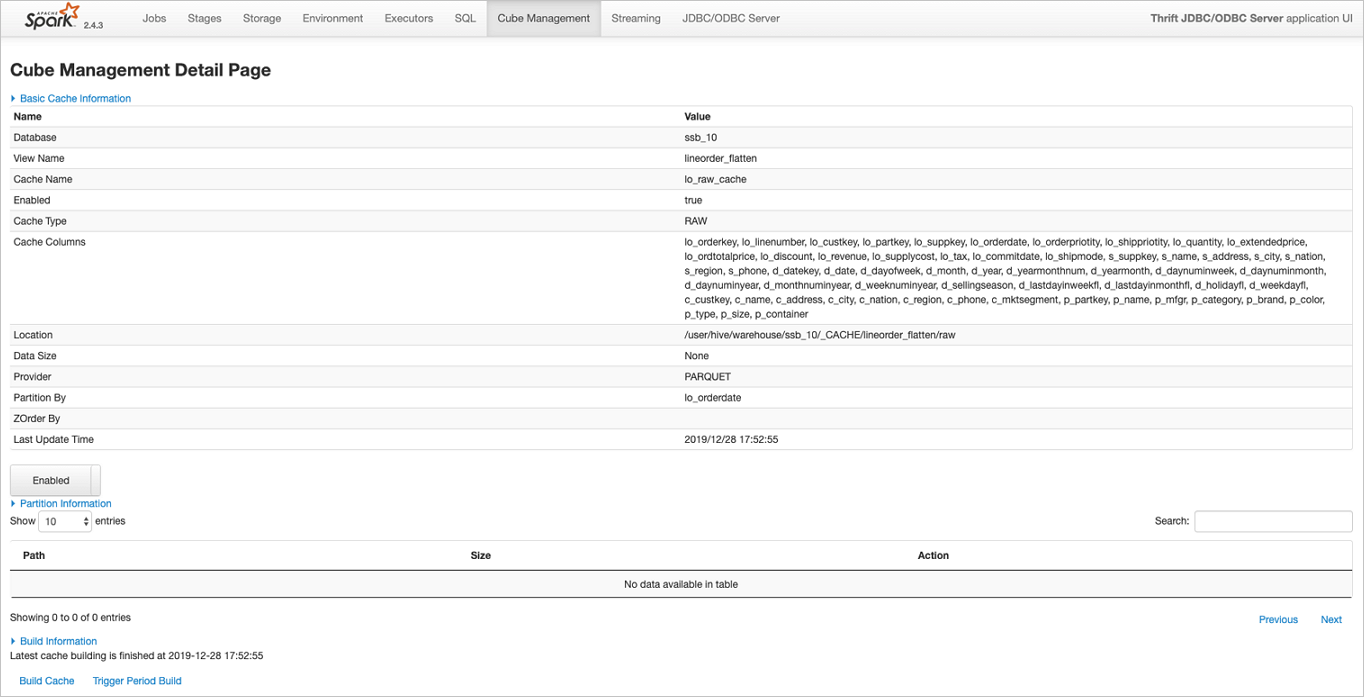1364x697 pixels.
Task: Open the Jobs tab
Action: pos(154,18)
